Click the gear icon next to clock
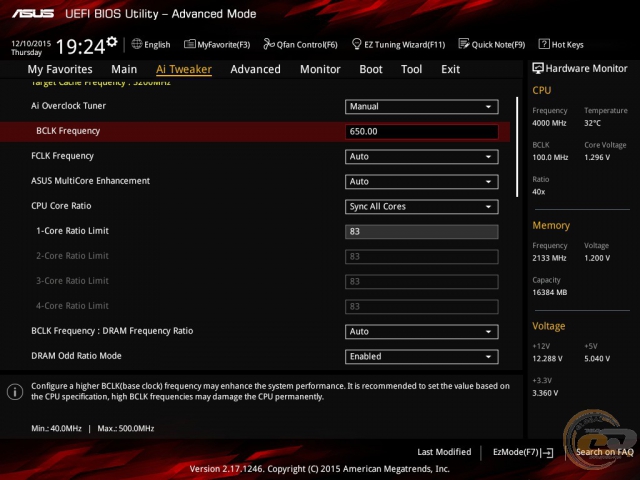This screenshot has width=640, height=480. click(x=112, y=41)
